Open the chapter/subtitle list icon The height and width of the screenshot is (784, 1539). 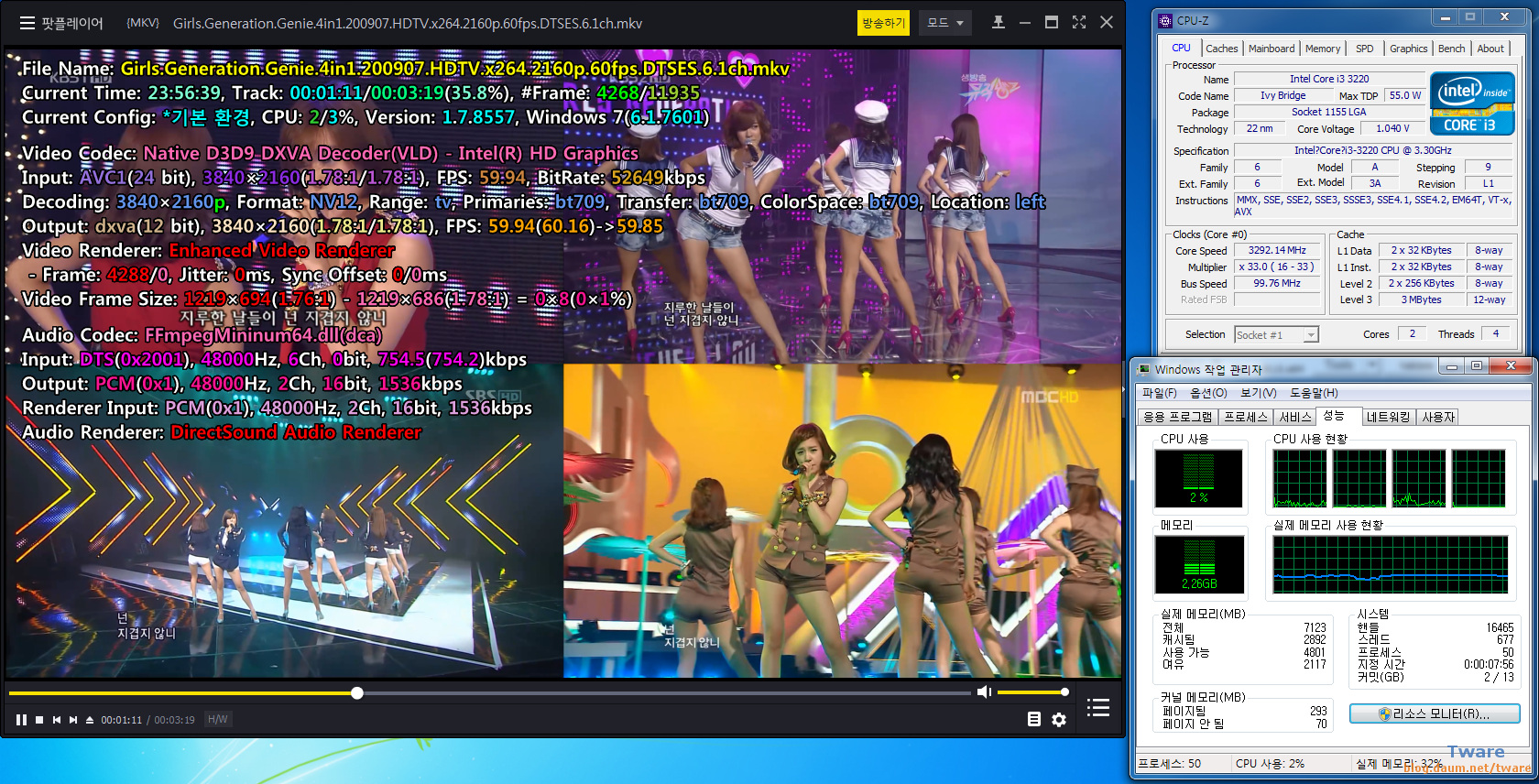tap(1034, 720)
